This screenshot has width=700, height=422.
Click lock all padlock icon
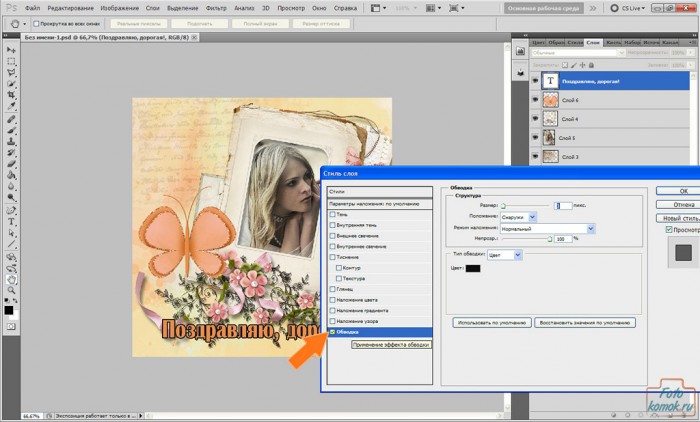(x=591, y=65)
